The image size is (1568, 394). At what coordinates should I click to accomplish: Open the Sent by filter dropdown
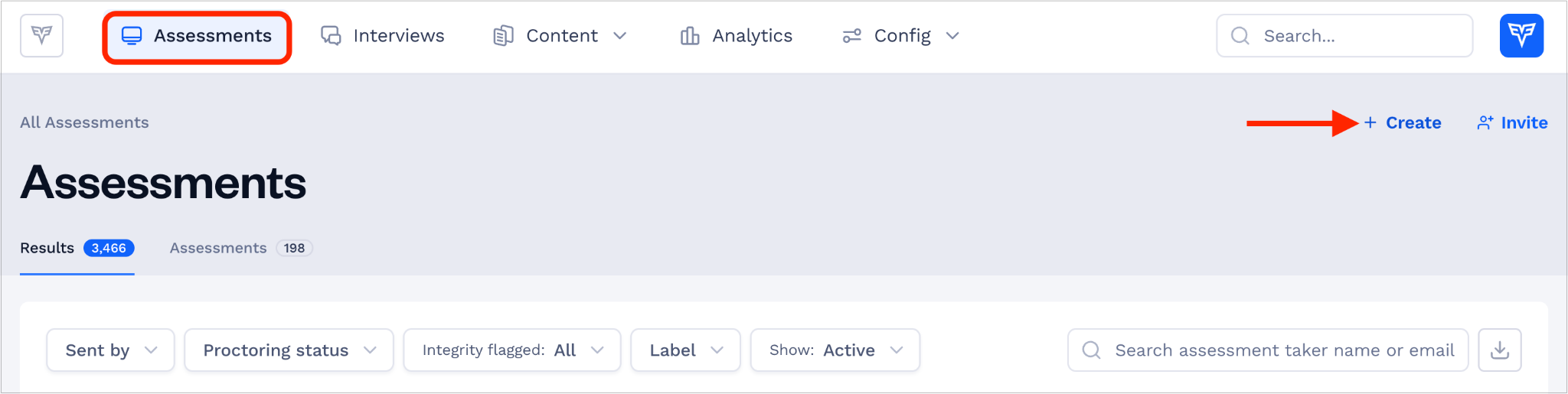click(111, 350)
